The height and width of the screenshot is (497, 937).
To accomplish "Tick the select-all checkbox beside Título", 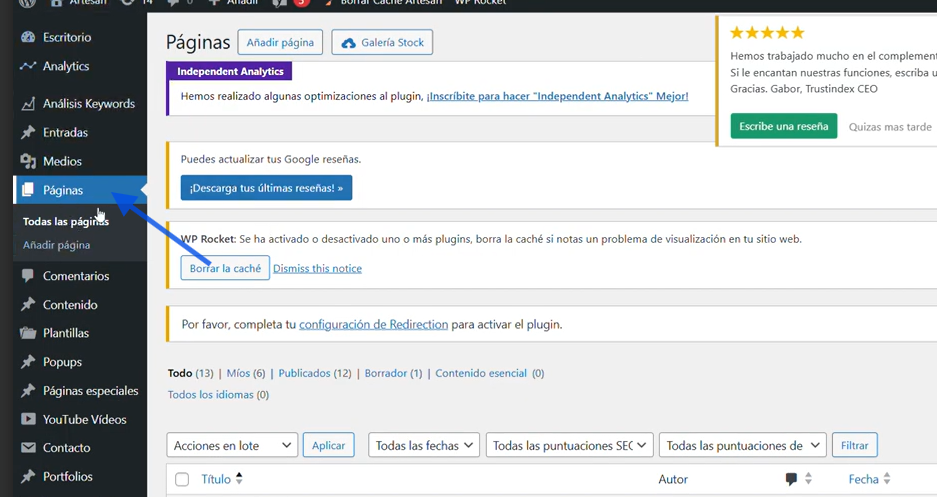I will click(x=182, y=479).
